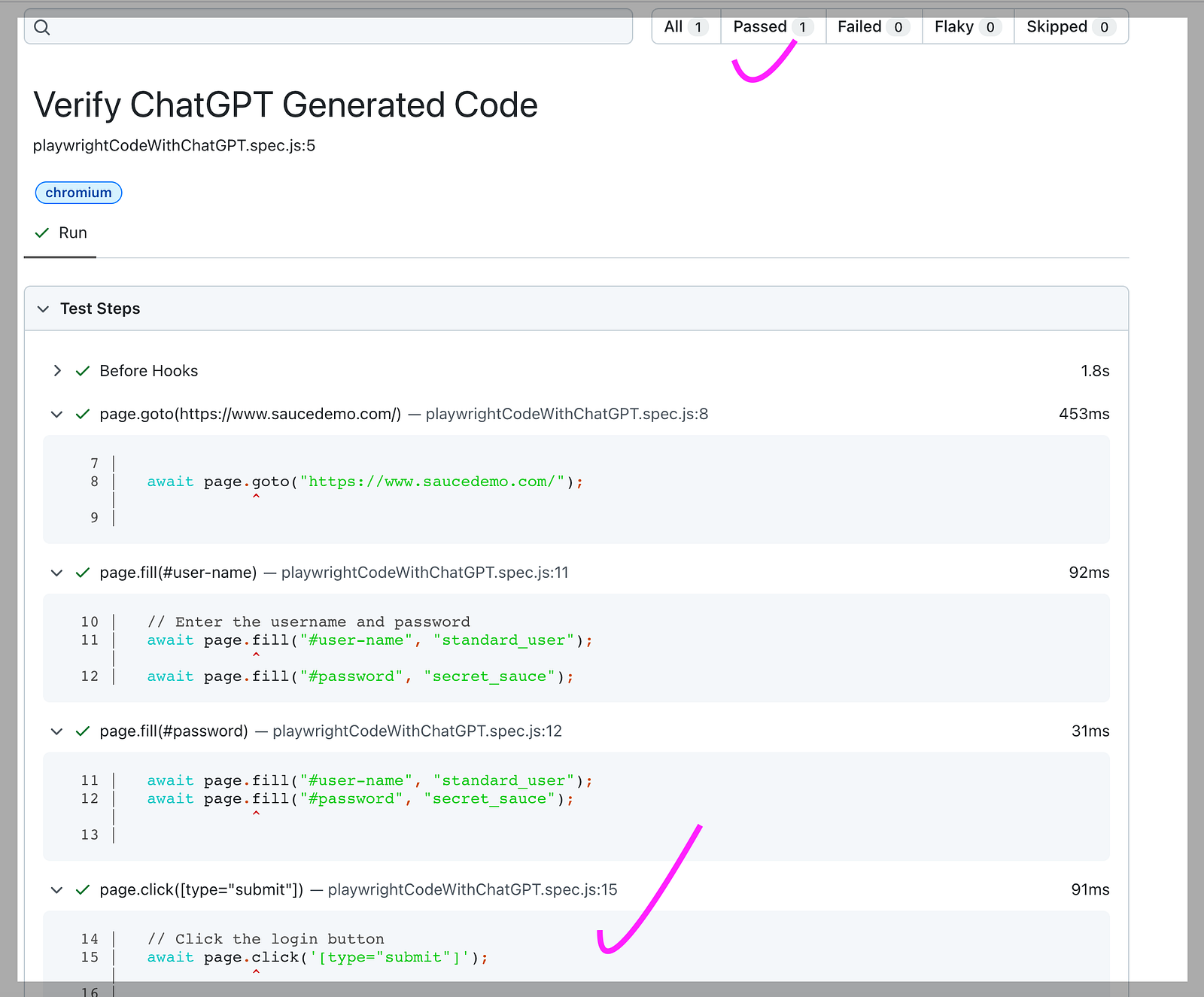
Task: Show All tests filter
Action: [686, 27]
